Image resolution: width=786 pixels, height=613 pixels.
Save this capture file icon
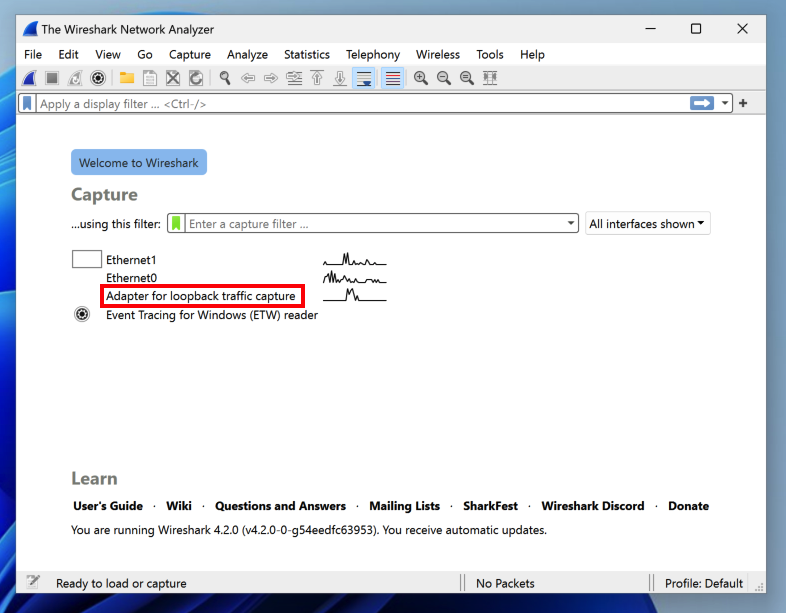[x=150, y=78]
